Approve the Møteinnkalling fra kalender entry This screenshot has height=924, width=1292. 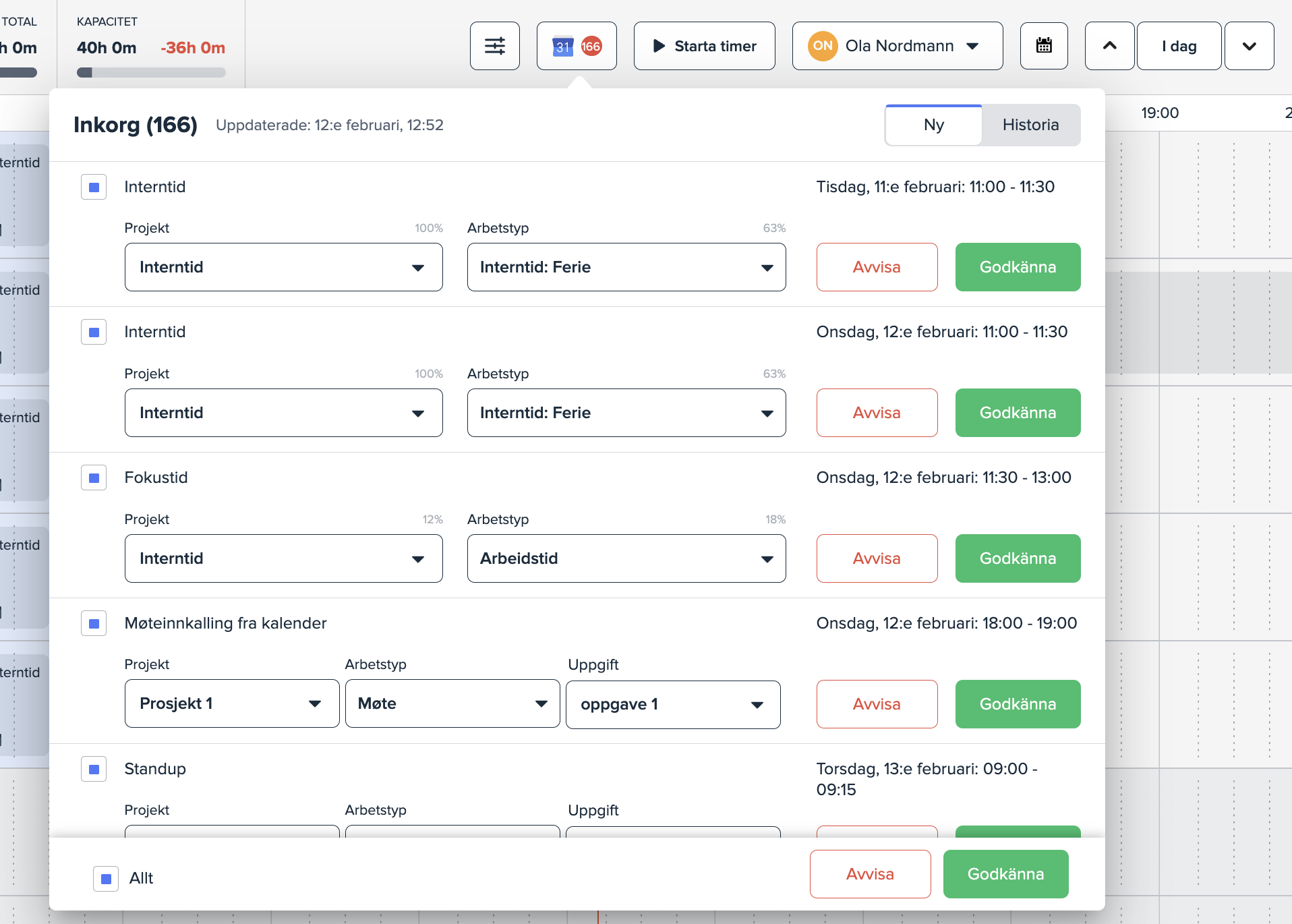tap(1018, 704)
